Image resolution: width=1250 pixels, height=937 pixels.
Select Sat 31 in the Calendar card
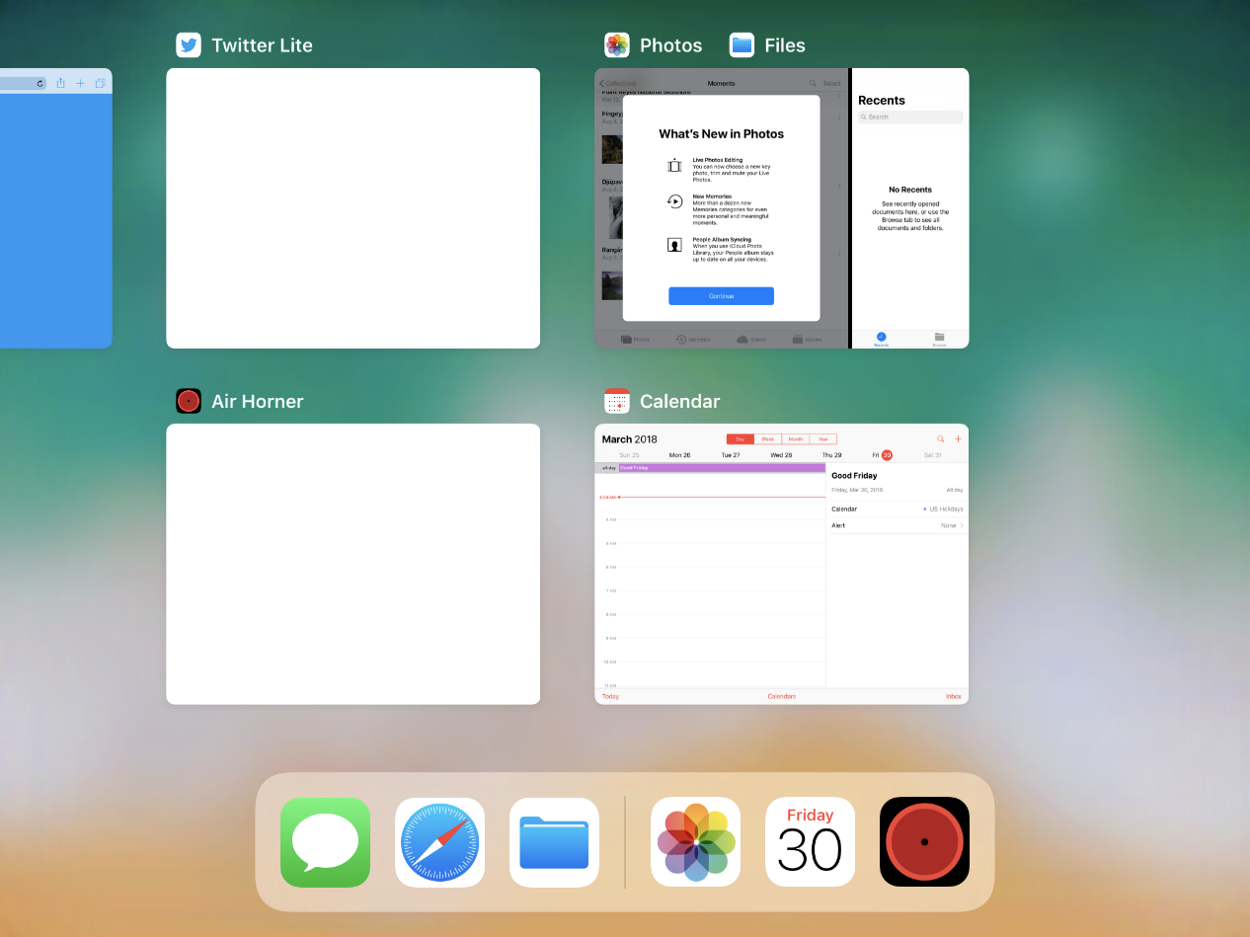tap(933, 455)
